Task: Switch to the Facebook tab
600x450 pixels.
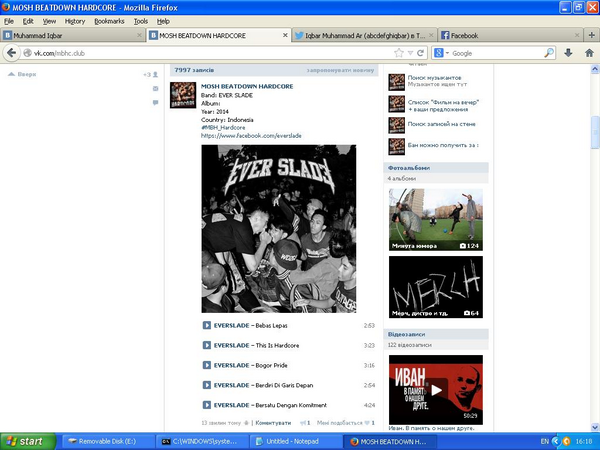Action: point(510,35)
